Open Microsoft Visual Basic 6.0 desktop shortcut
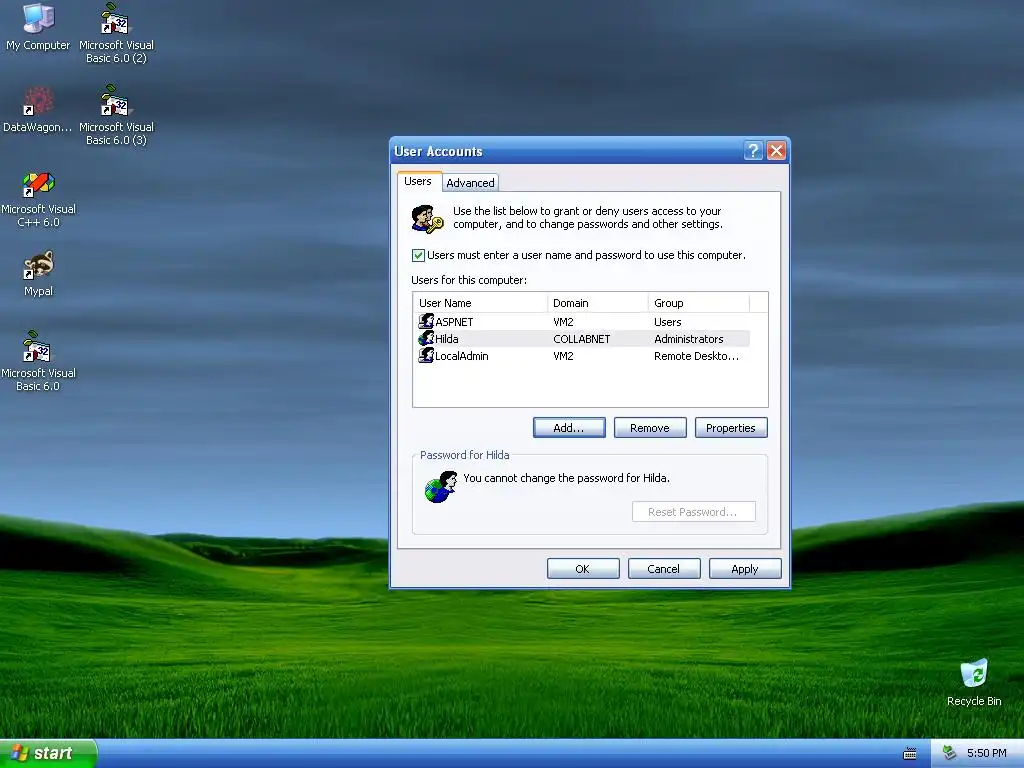 click(38, 361)
